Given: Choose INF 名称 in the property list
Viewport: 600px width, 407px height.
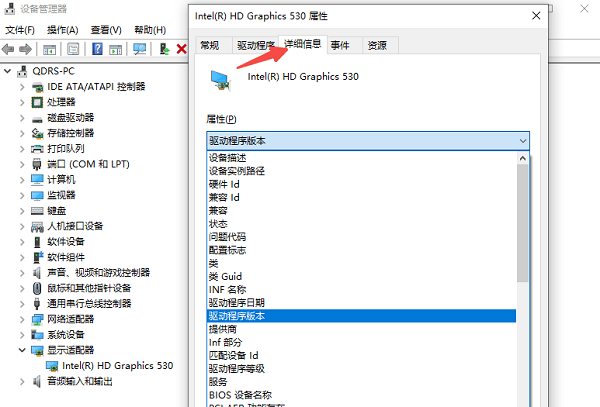Looking at the screenshot, I should pyautogui.click(x=361, y=290).
